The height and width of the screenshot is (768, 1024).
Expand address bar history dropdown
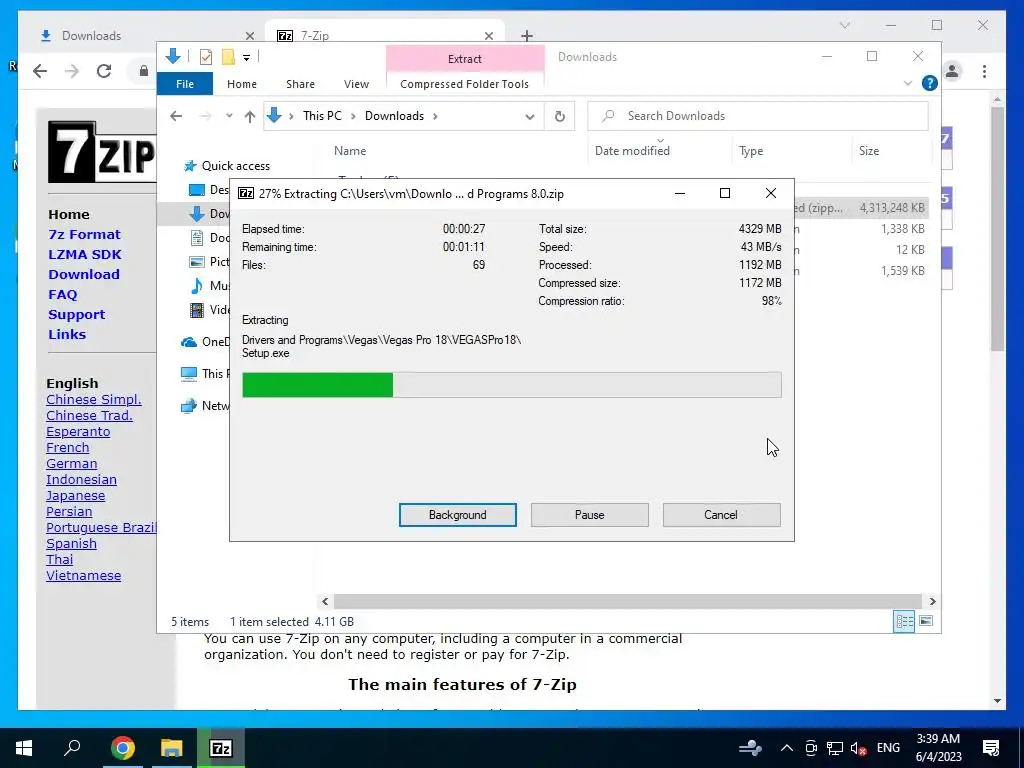pos(530,116)
